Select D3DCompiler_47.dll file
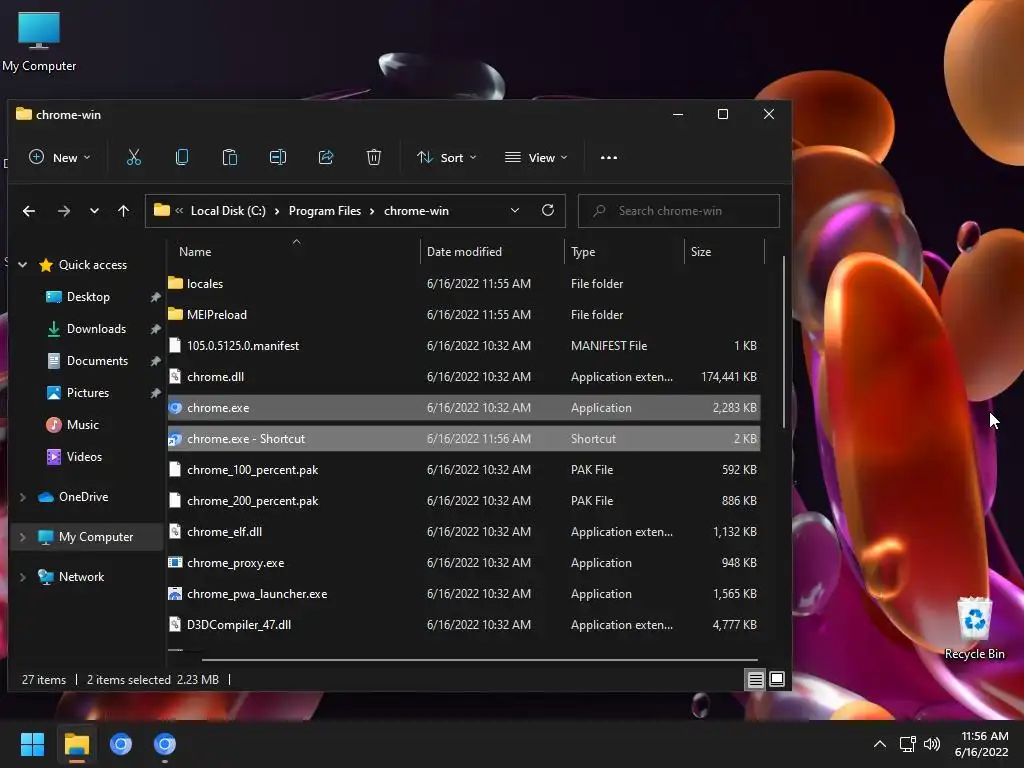Screen dimensions: 1024x768 pyautogui.click(x=464, y=624)
